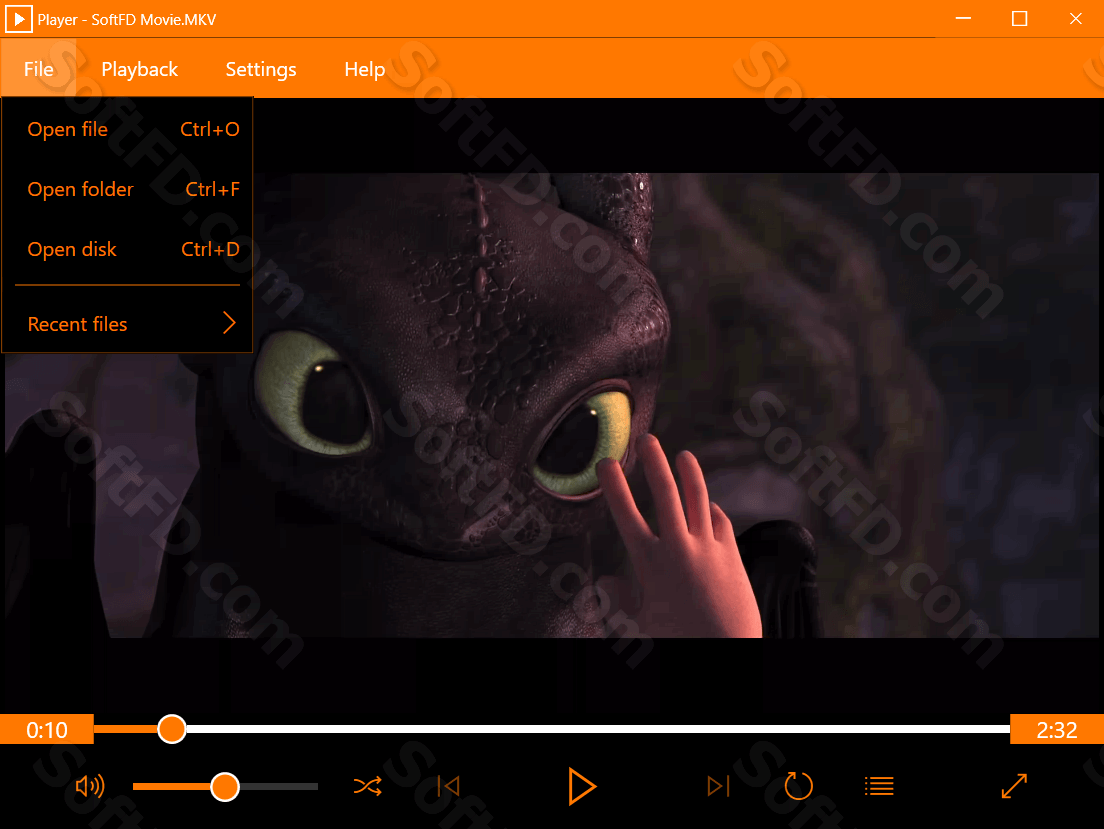The width and height of the screenshot is (1104, 829).
Task: Open the playlist panel
Action: (879, 786)
